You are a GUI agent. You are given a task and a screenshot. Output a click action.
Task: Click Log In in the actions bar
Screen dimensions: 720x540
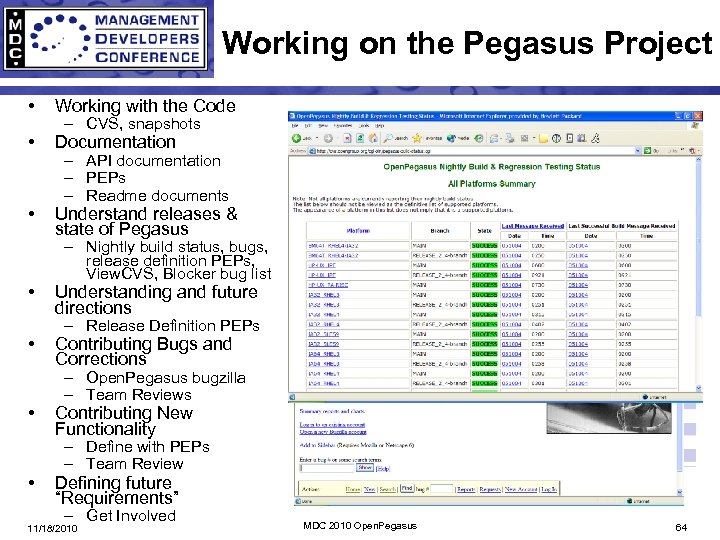[549, 489]
